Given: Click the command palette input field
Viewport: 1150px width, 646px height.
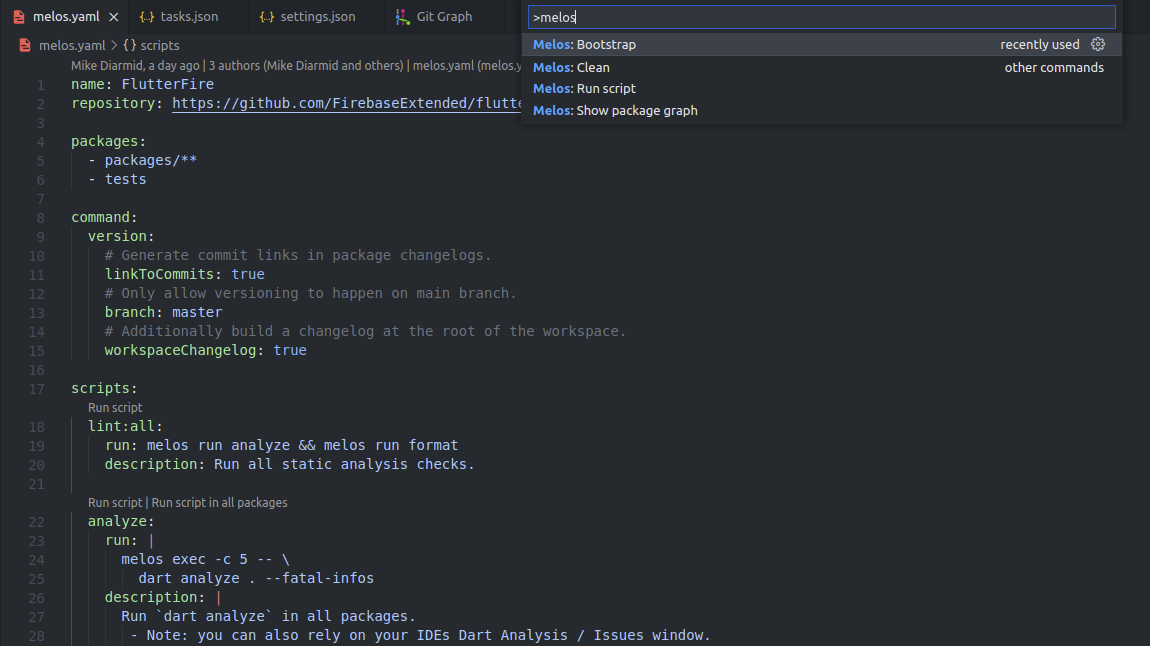Looking at the screenshot, I should (x=822, y=16).
